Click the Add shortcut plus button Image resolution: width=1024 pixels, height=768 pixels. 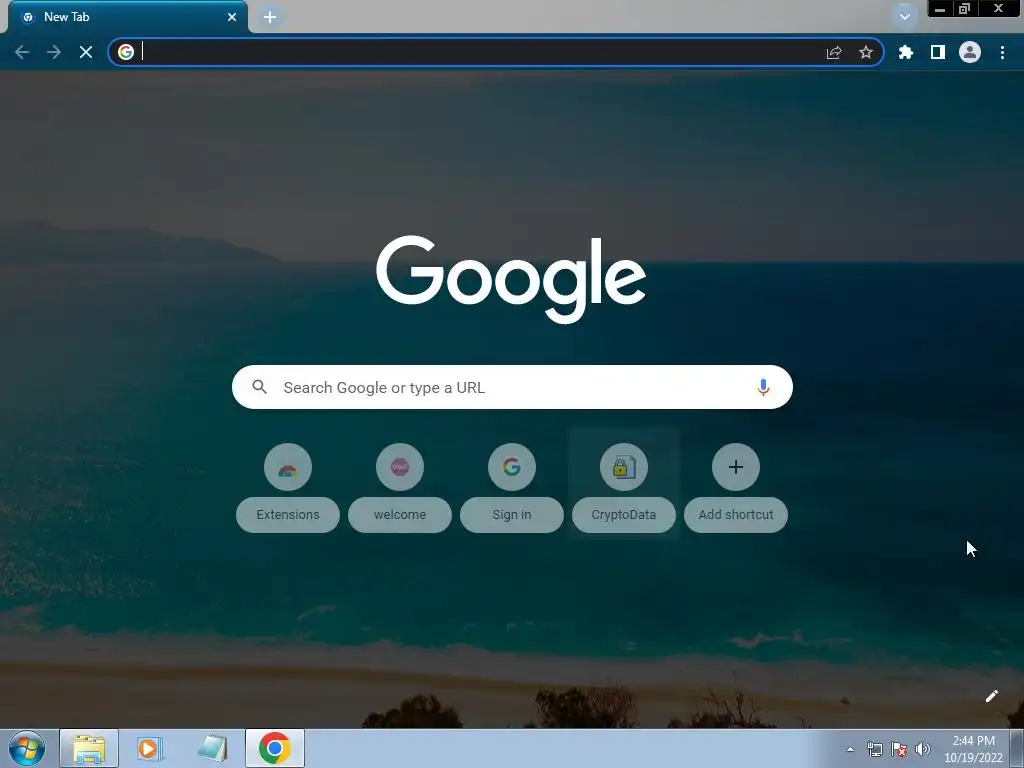[x=736, y=467]
